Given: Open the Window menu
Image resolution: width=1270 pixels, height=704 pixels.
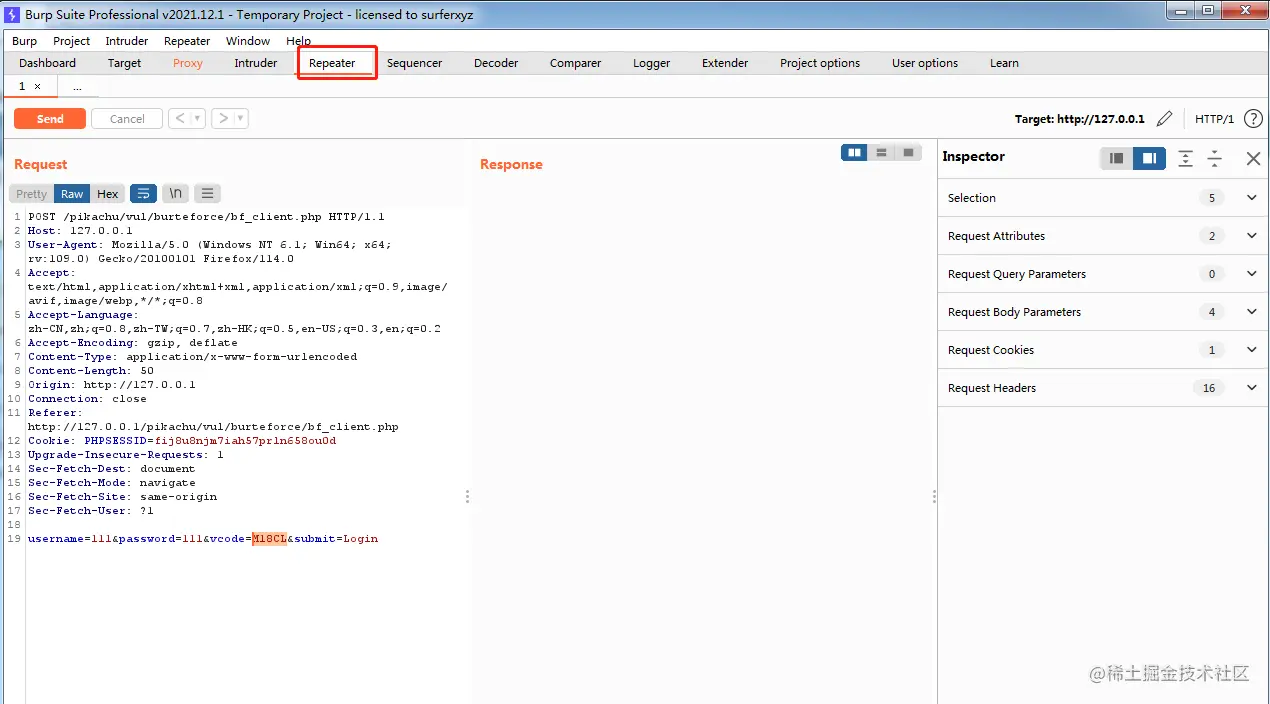Looking at the screenshot, I should pos(248,41).
